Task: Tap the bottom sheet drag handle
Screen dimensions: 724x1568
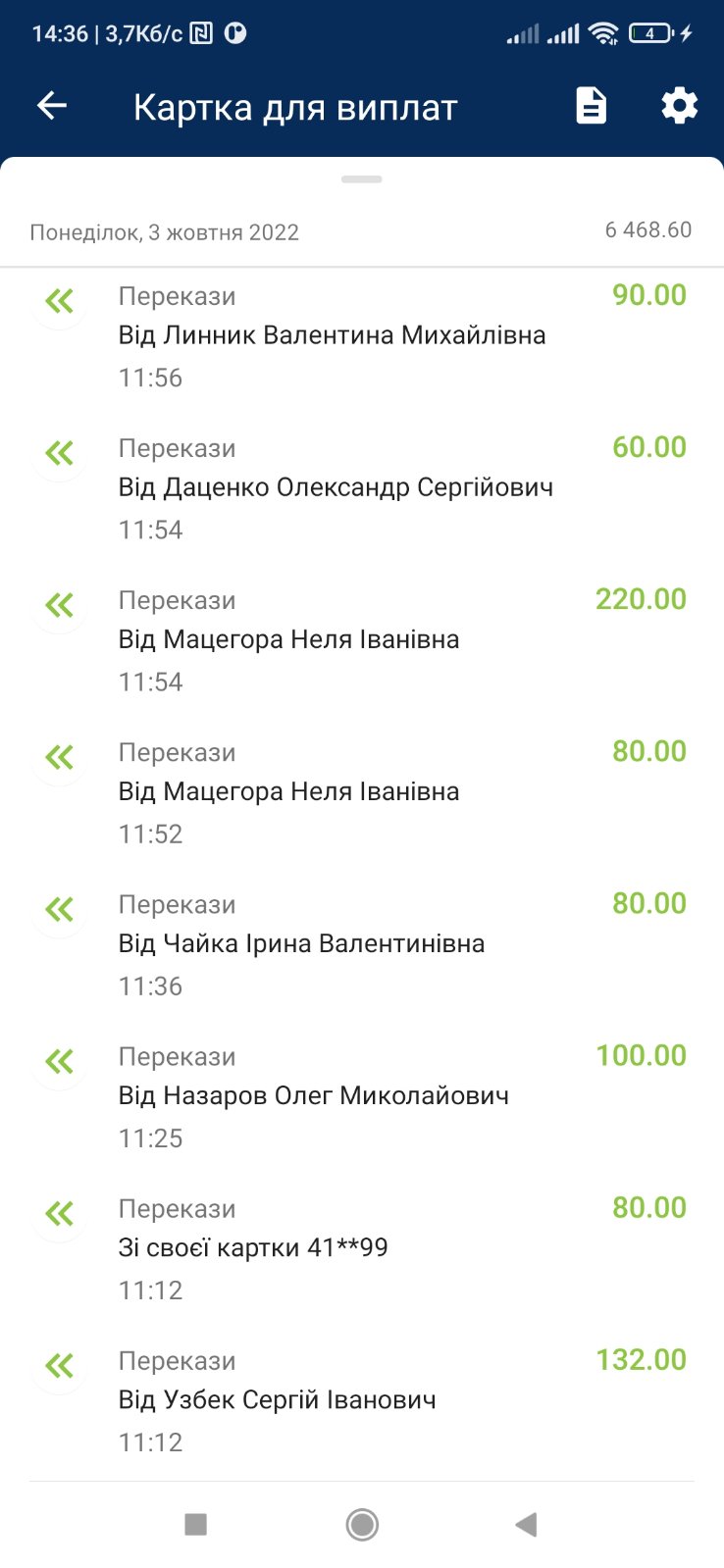Action: coord(362,179)
